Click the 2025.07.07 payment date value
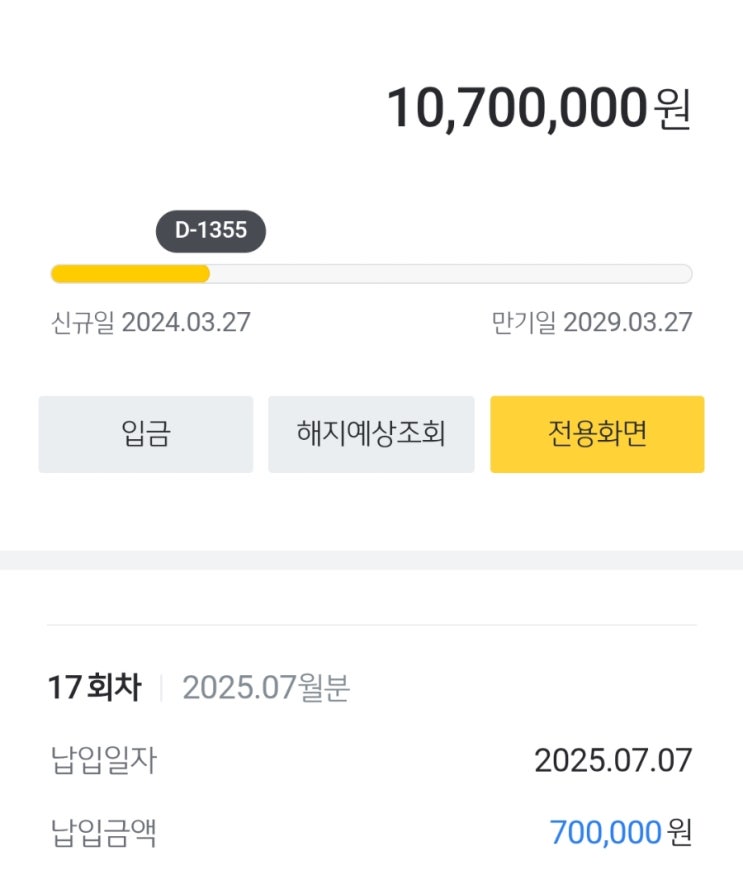Image resolution: width=743 pixels, height=870 pixels. pyautogui.click(x=613, y=761)
